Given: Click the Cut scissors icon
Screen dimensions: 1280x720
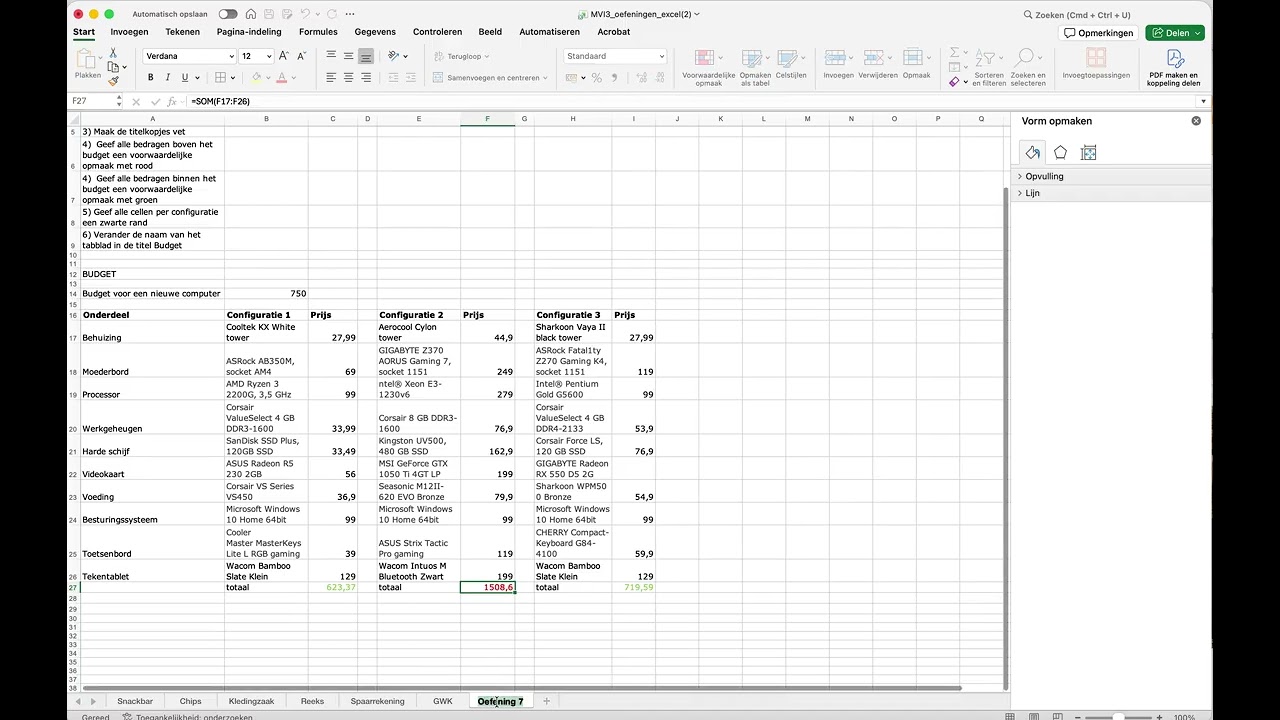Looking at the screenshot, I should pos(112,54).
